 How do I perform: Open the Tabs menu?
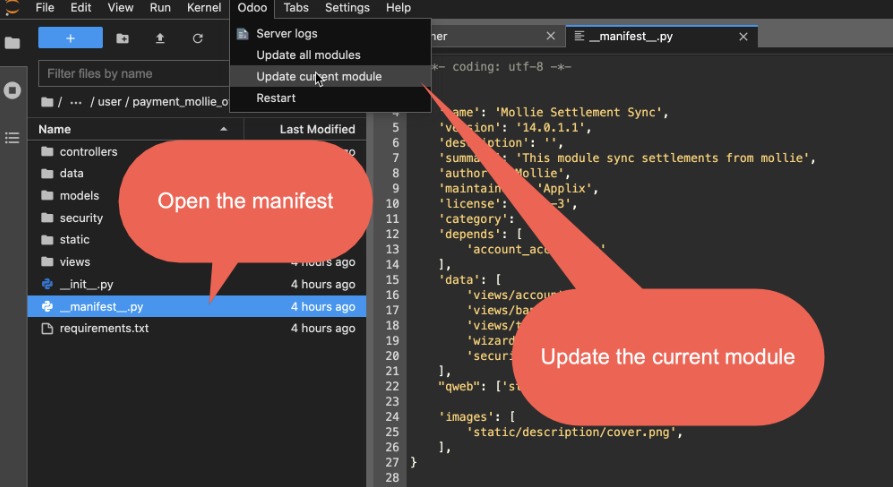click(x=296, y=7)
